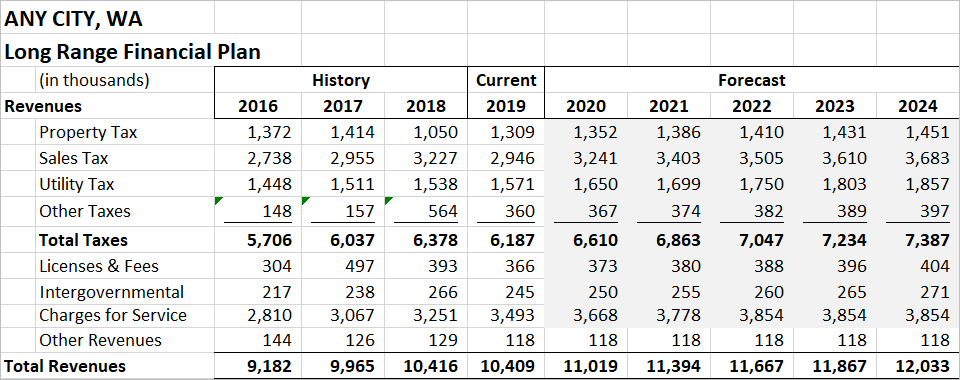Select the 'ANY CITY, WA' title cell
Image resolution: width=960 pixels, height=380 pixels.
point(73,18)
